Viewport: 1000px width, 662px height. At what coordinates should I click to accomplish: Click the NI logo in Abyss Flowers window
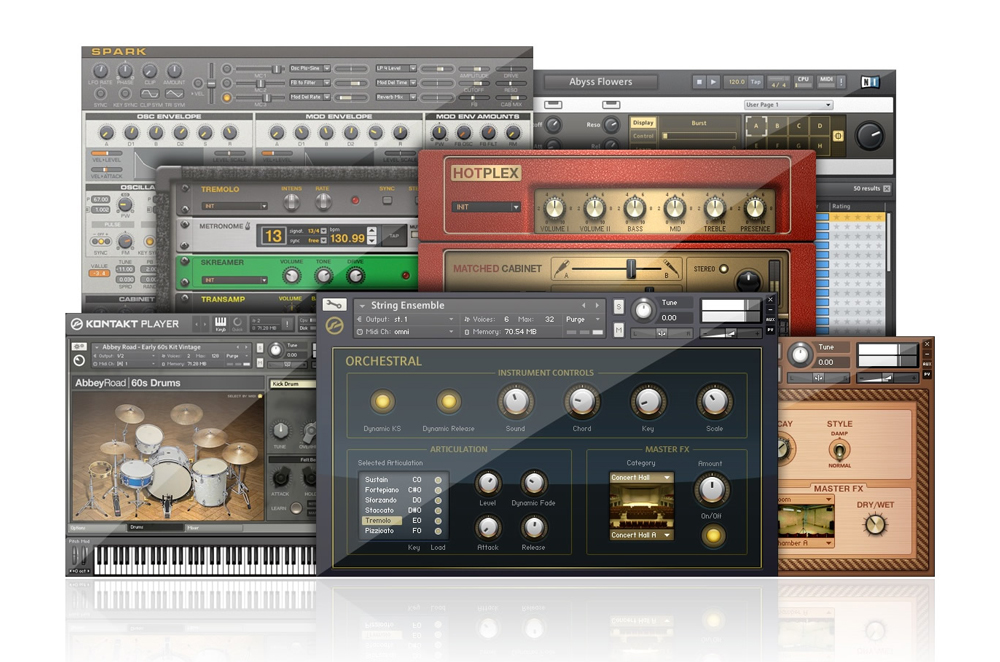[x=870, y=82]
